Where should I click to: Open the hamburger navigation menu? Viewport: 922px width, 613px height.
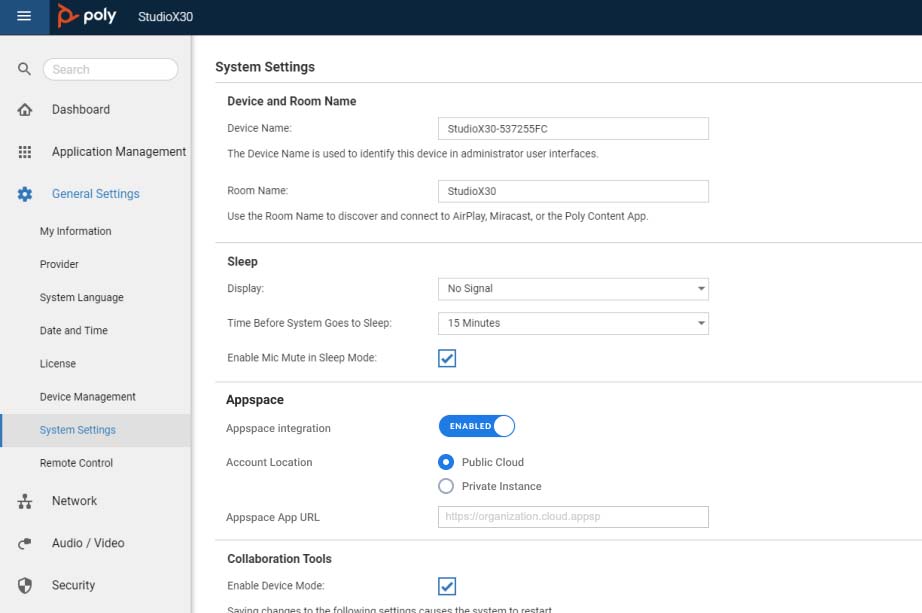[24, 16]
